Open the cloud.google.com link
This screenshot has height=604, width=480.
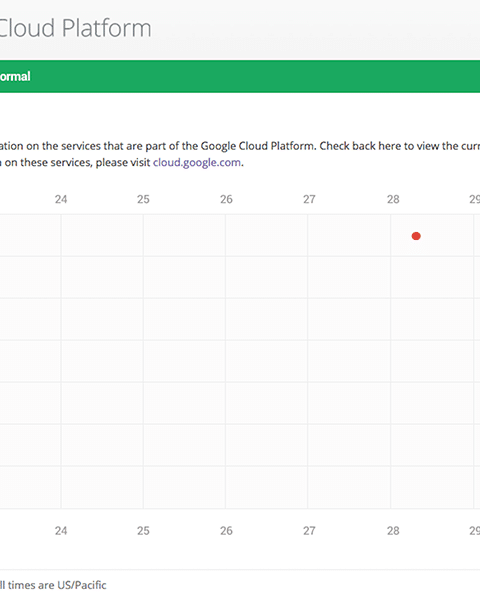[x=197, y=163]
